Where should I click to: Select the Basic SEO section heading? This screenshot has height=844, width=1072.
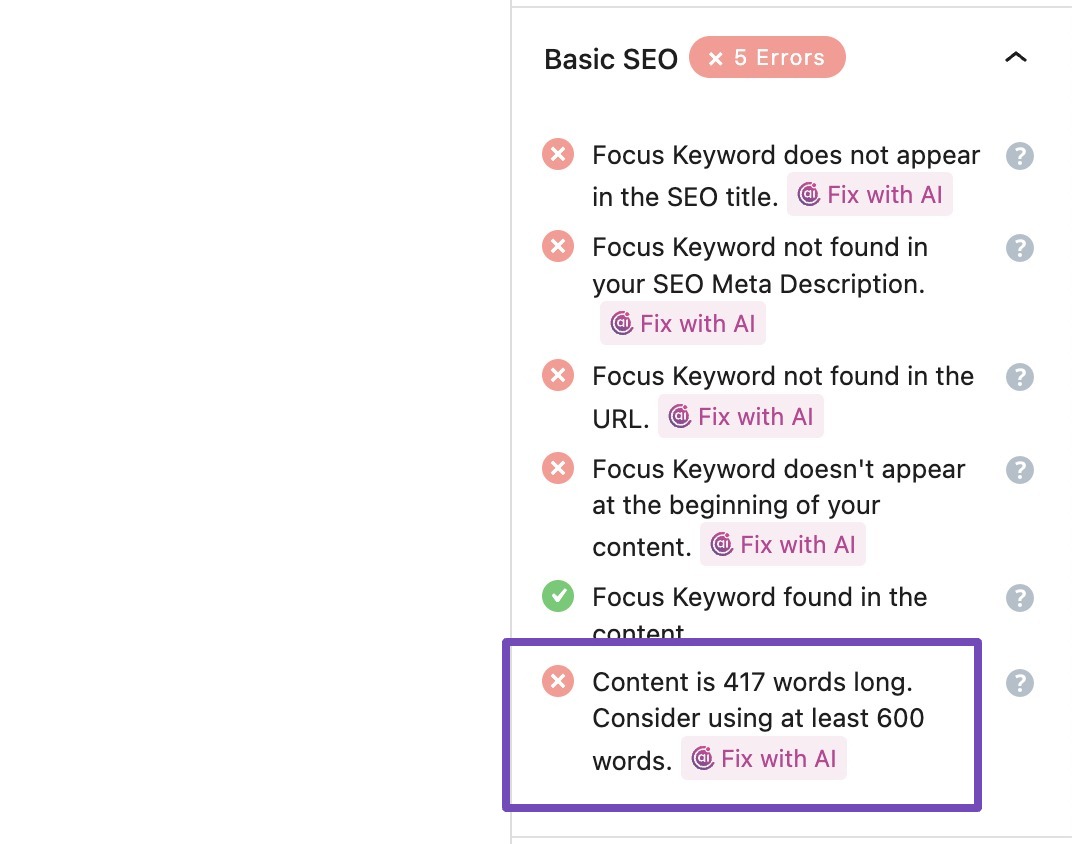click(x=611, y=59)
